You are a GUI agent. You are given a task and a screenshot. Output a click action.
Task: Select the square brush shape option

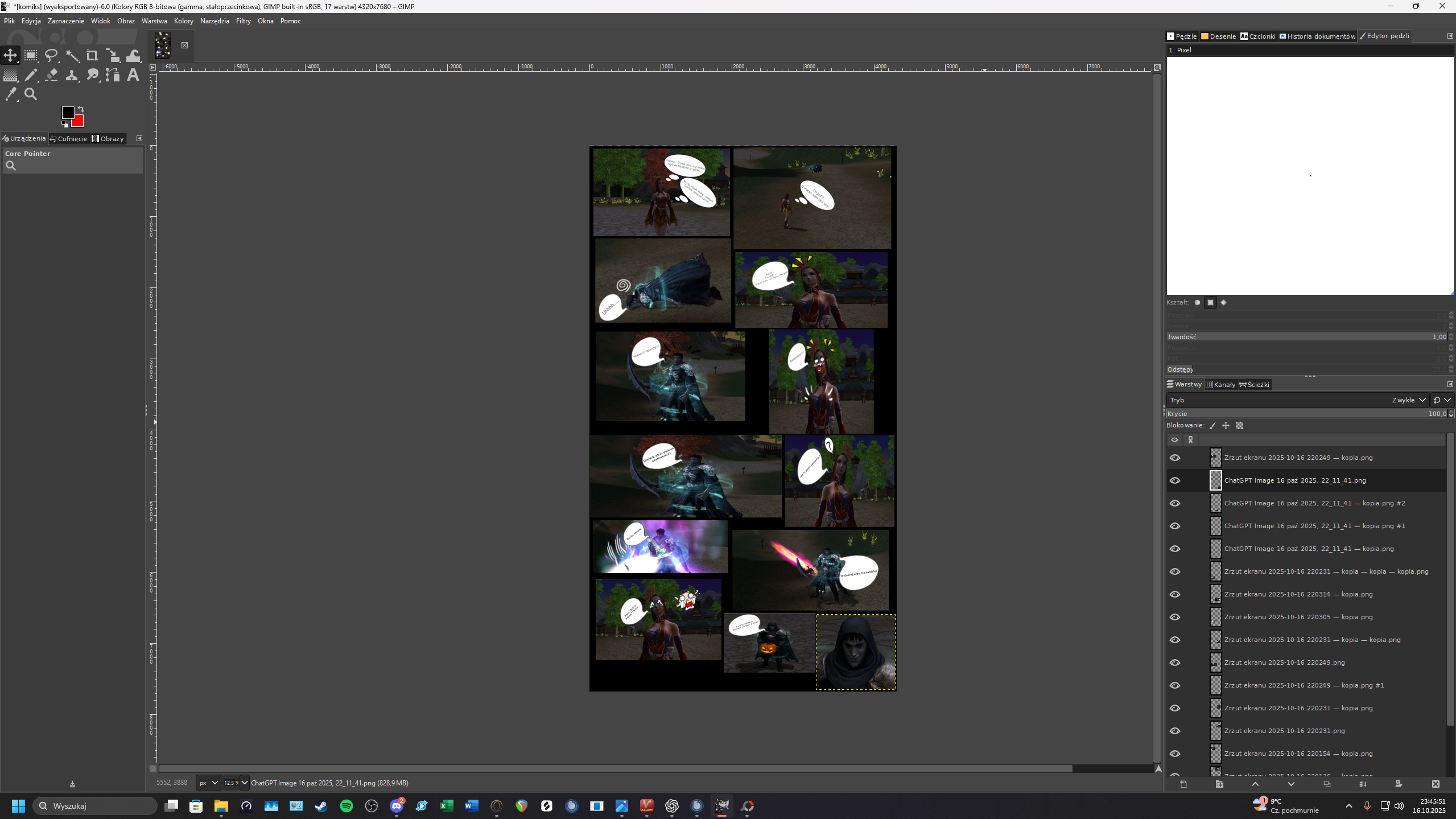tap(1210, 303)
